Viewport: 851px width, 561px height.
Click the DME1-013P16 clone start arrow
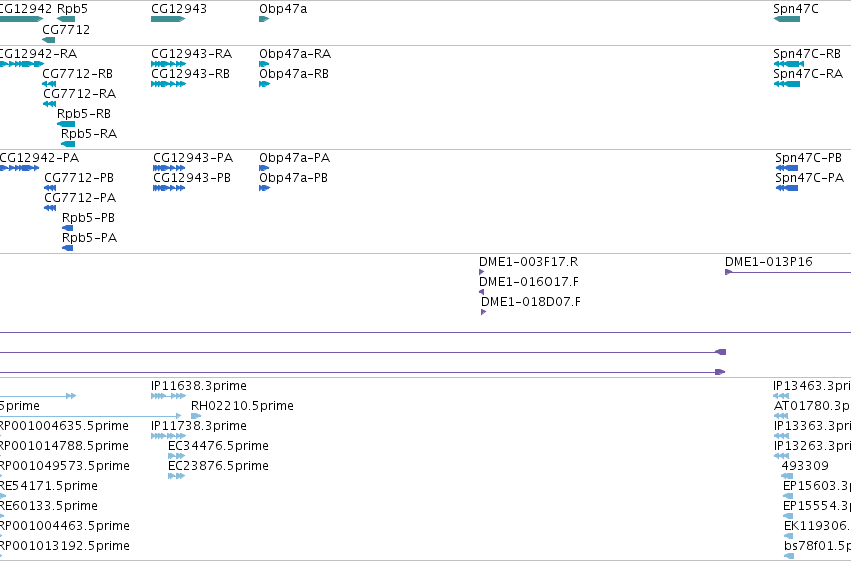pyautogui.click(x=728, y=272)
